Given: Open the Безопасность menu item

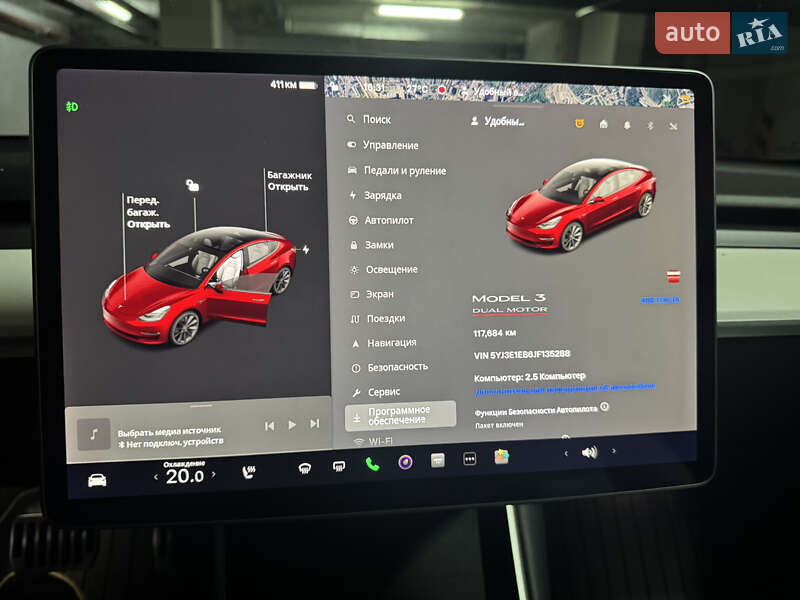Looking at the screenshot, I should [390, 367].
